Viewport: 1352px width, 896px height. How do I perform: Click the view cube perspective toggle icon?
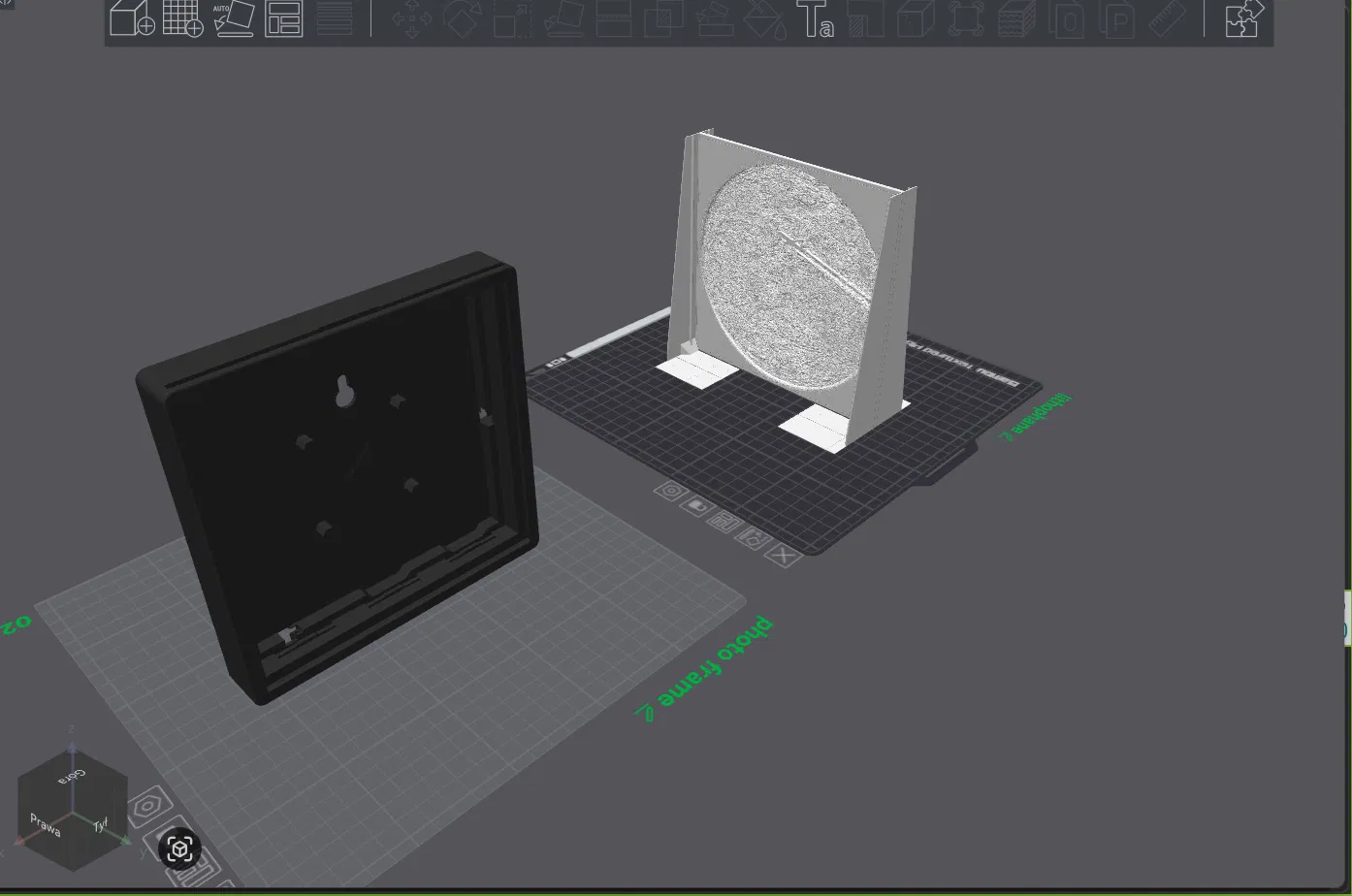click(179, 849)
